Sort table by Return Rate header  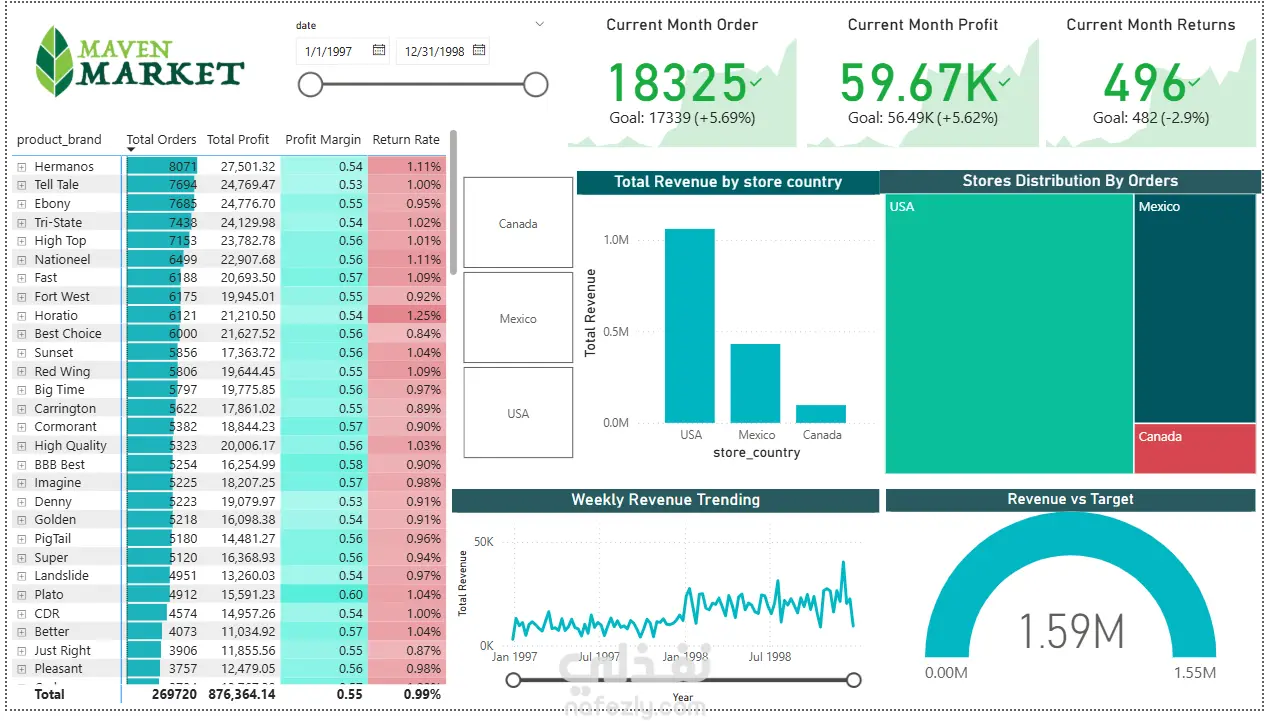point(406,140)
